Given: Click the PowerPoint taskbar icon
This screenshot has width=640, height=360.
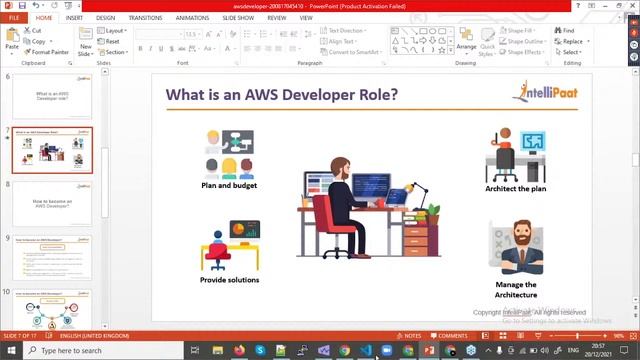Looking at the screenshot, I should (429, 350).
